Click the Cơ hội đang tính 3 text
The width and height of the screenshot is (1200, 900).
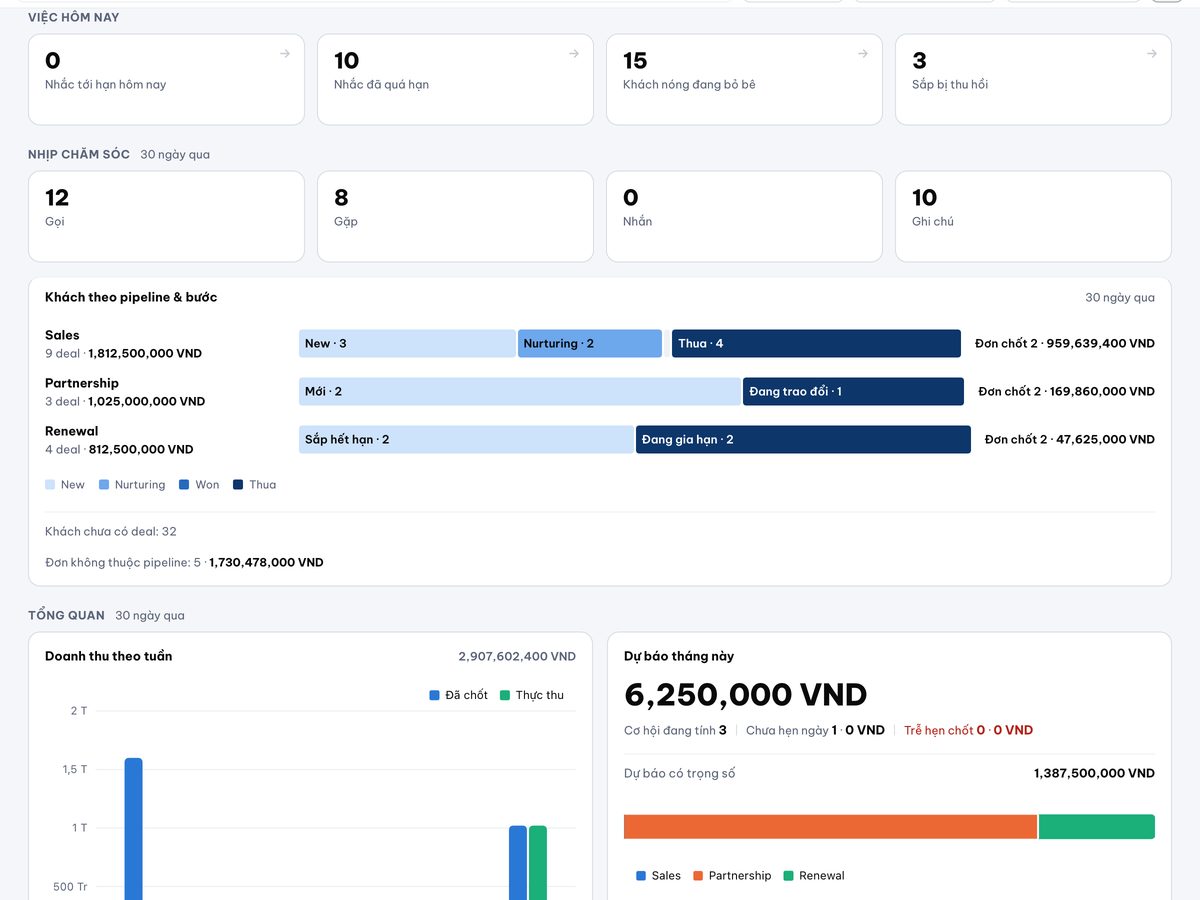tap(675, 731)
